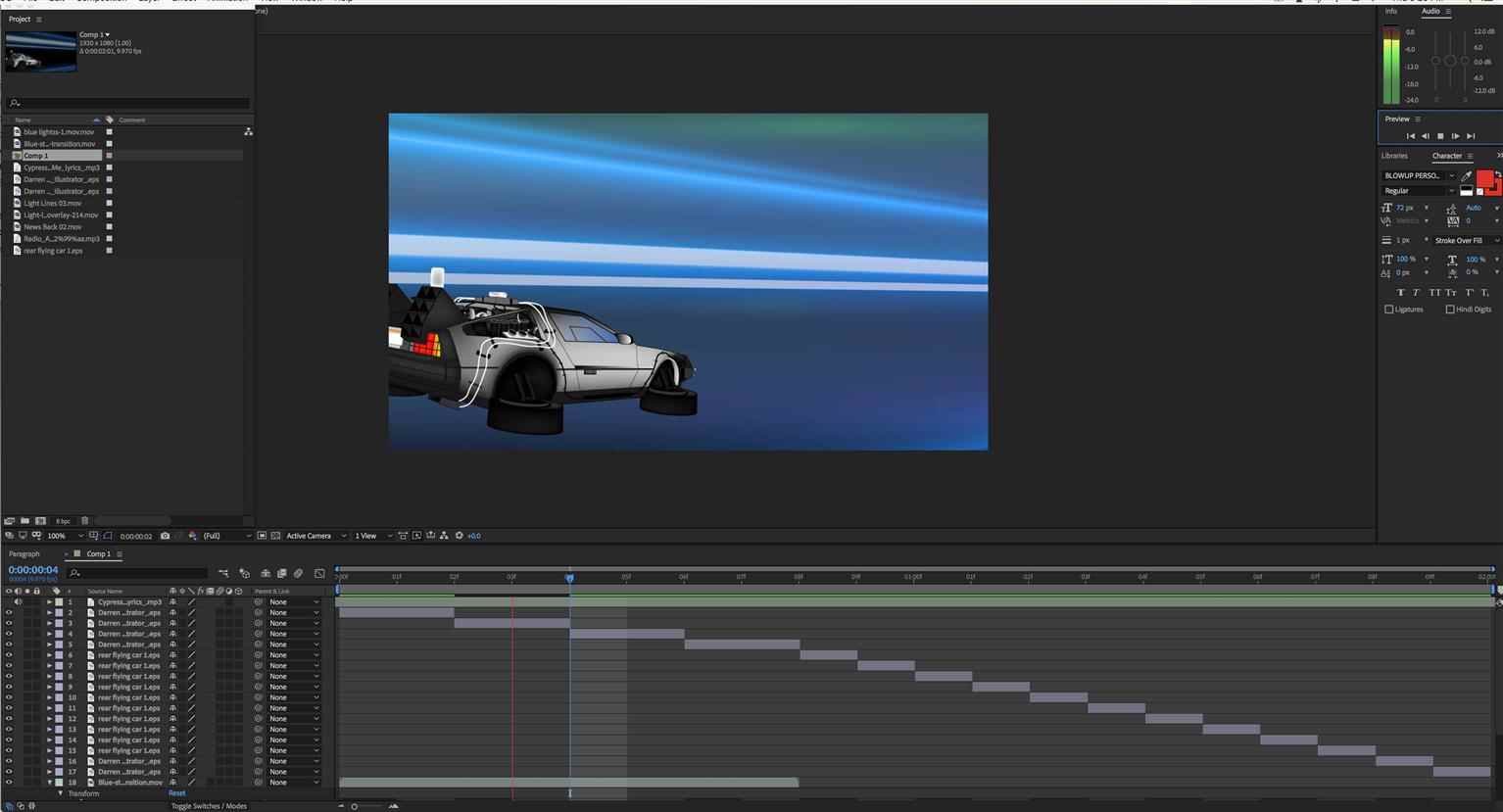Click the snapshot camera icon in viewer
The width and height of the screenshot is (1503, 812).
pos(165,536)
